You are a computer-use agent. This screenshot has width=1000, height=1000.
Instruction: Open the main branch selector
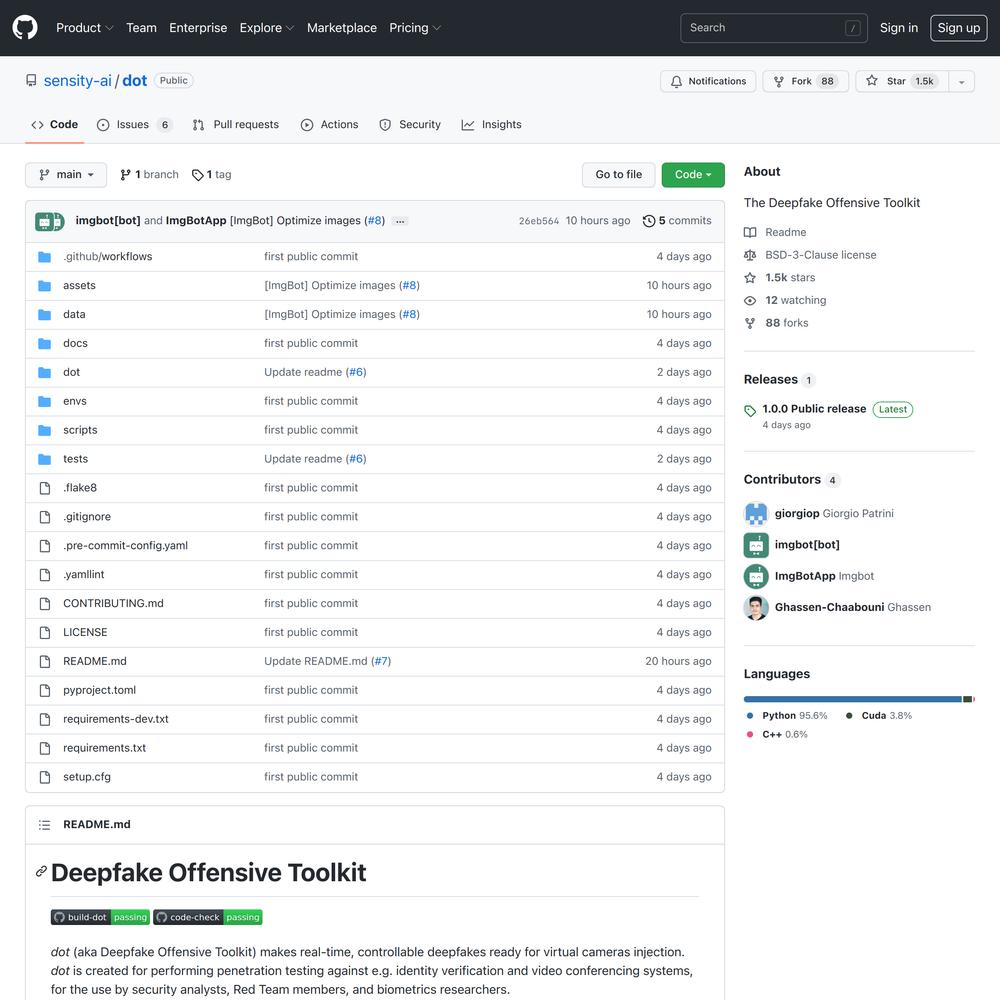coord(66,175)
